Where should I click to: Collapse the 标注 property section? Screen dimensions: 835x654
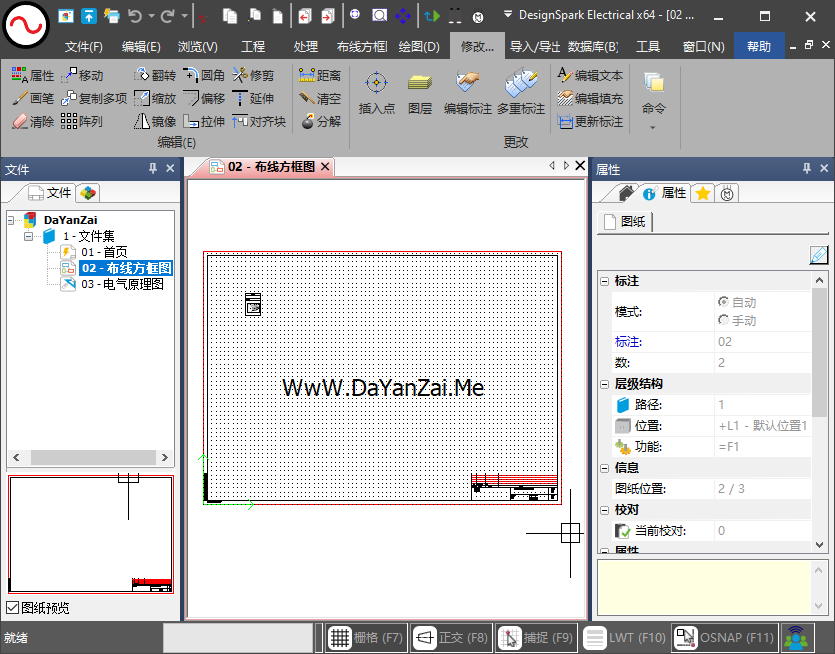(x=604, y=281)
